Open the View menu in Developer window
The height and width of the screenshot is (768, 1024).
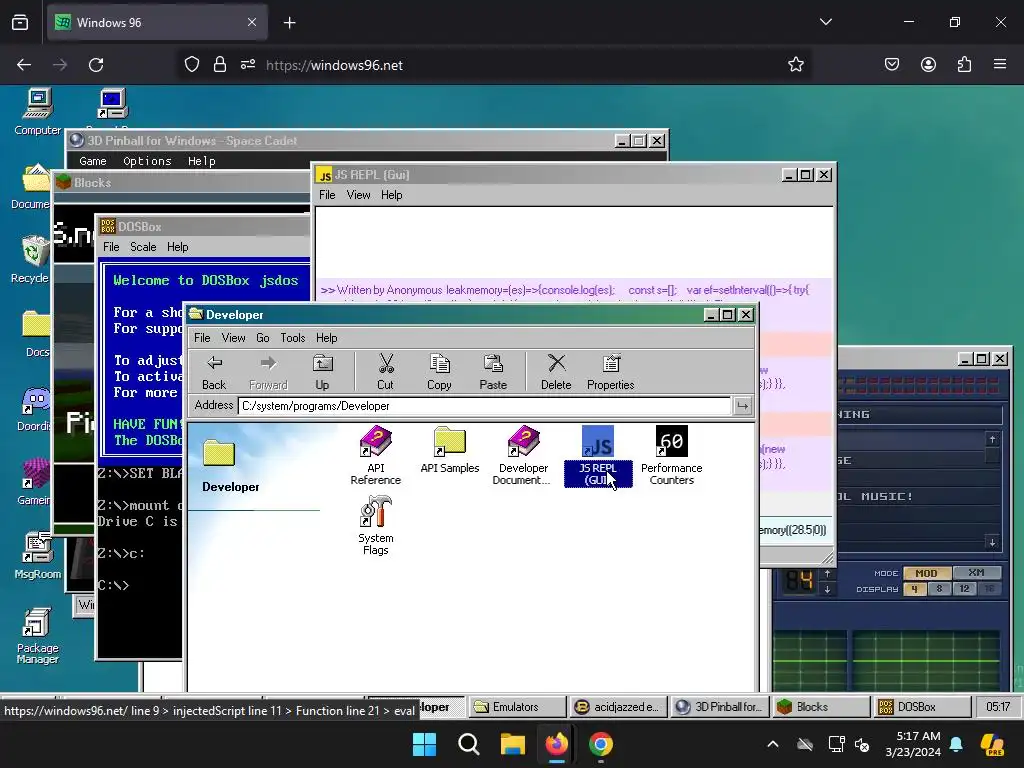(233, 338)
